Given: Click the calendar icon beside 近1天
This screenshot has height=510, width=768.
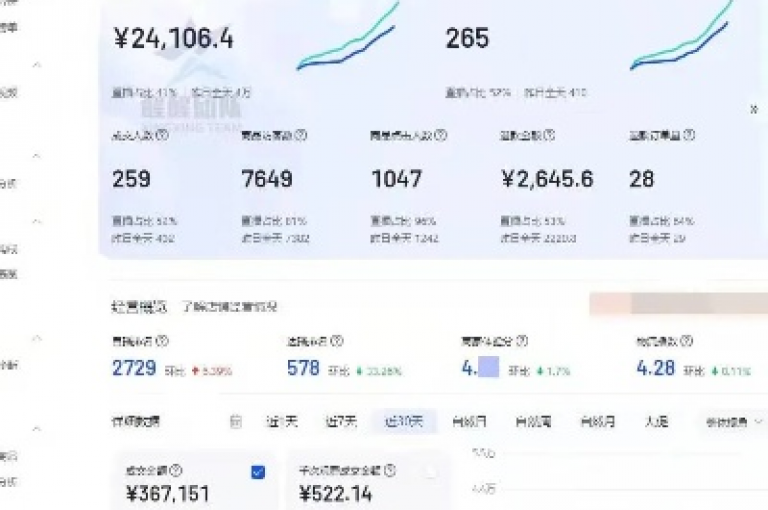Looking at the screenshot, I should click(x=236, y=421).
